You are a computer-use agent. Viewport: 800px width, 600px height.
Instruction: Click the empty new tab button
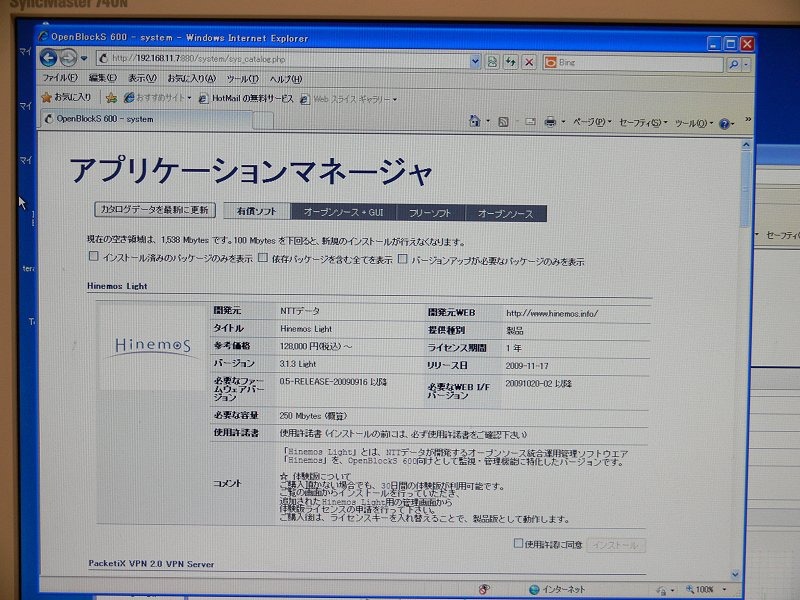(x=263, y=121)
